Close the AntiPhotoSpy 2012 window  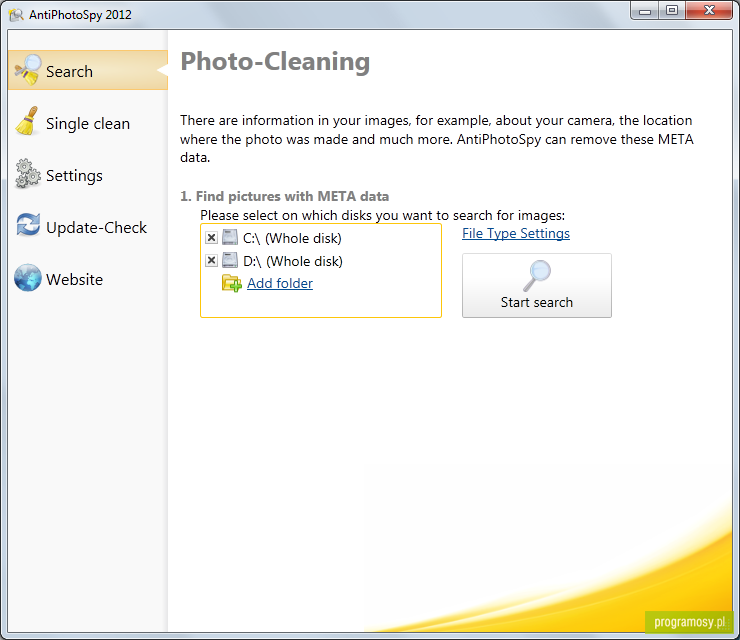click(709, 10)
